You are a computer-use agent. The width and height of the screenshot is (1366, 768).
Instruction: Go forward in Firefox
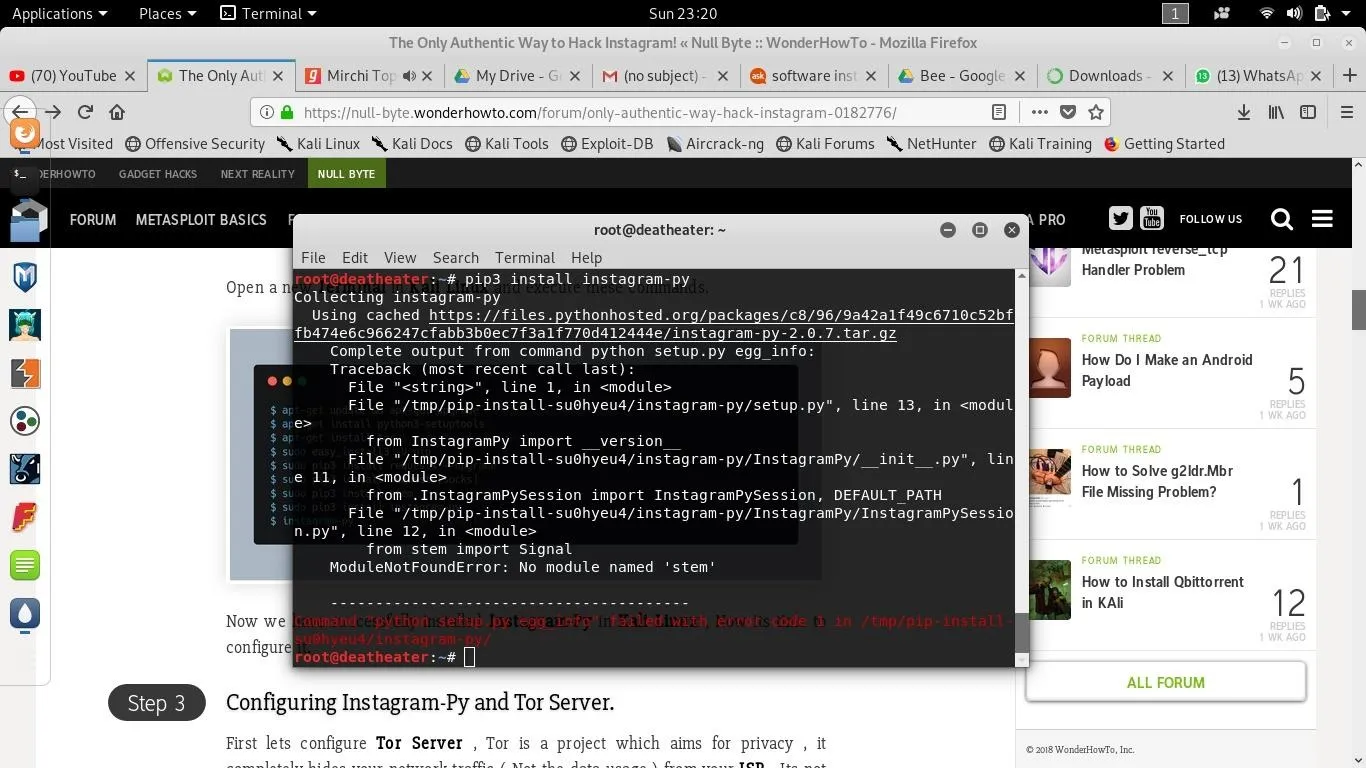[x=53, y=112]
